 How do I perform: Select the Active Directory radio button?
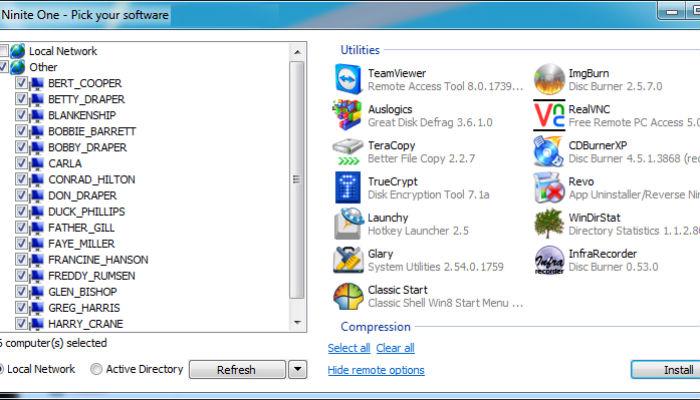pos(96,369)
